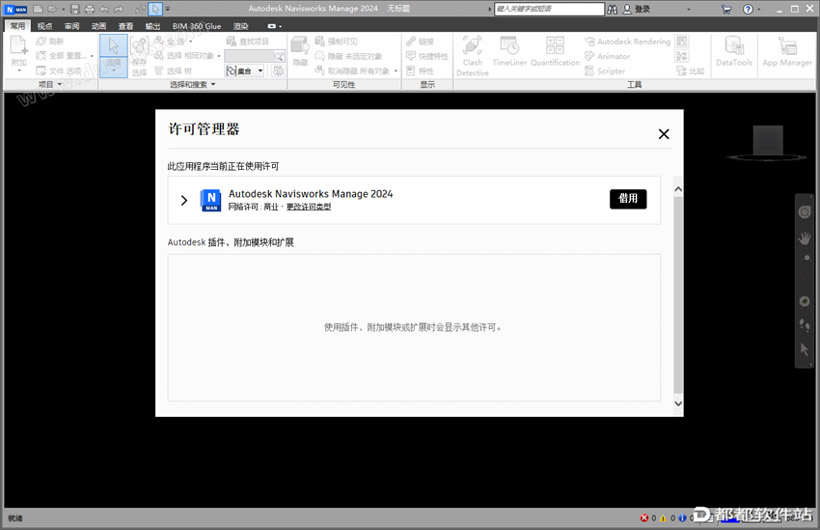This screenshot has width=820, height=530.
Task: Switch to the BIM 360 Glue tab
Action: [x=197, y=26]
